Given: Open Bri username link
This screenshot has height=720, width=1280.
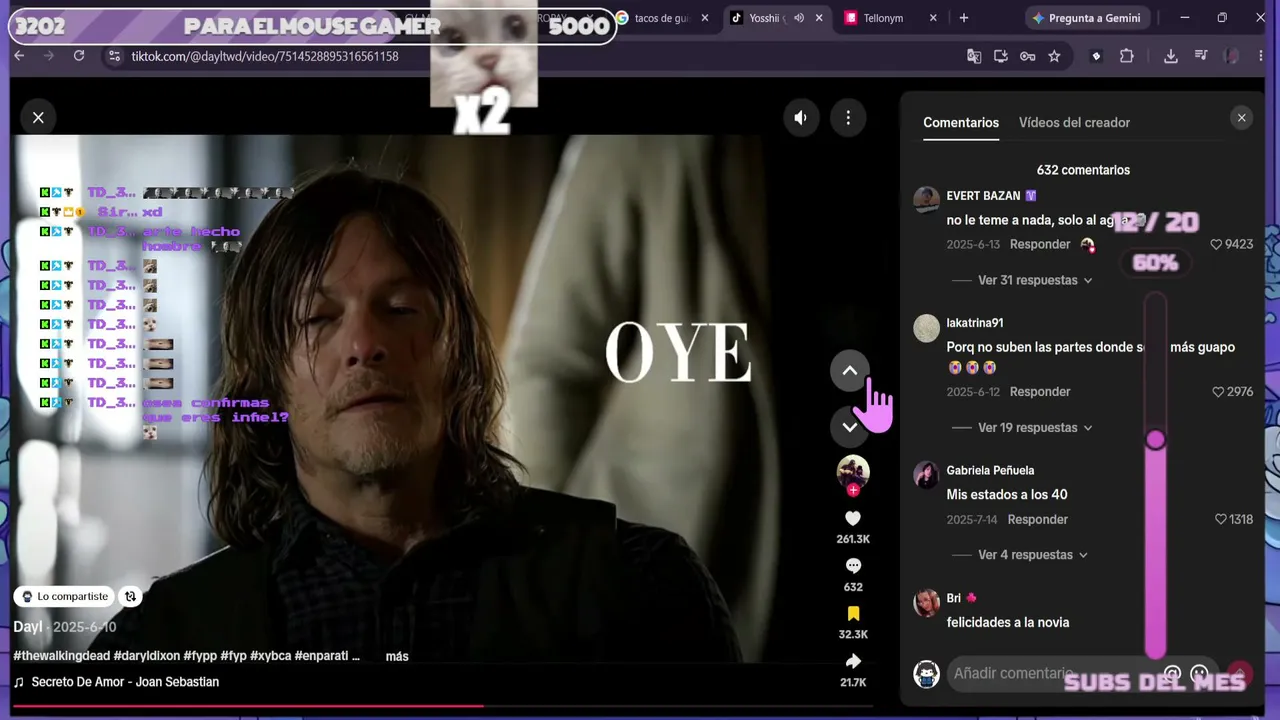Looking at the screenshot, I should (x=954, y=598).
